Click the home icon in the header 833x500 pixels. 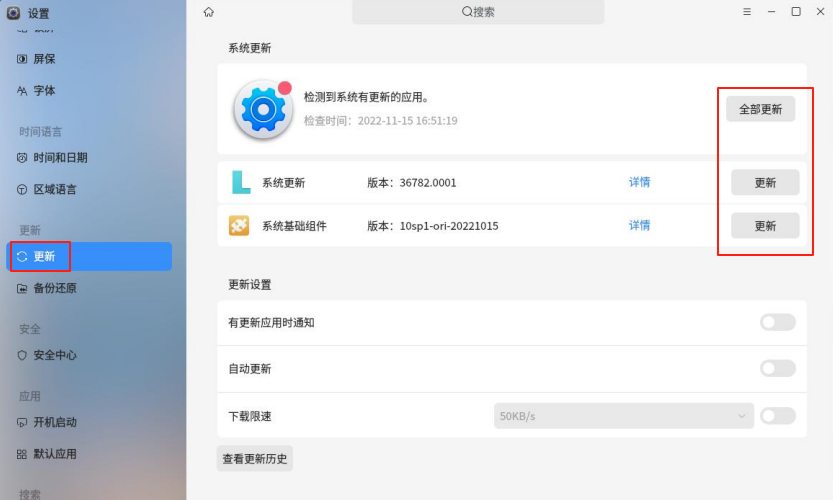(x=208, y=12)
